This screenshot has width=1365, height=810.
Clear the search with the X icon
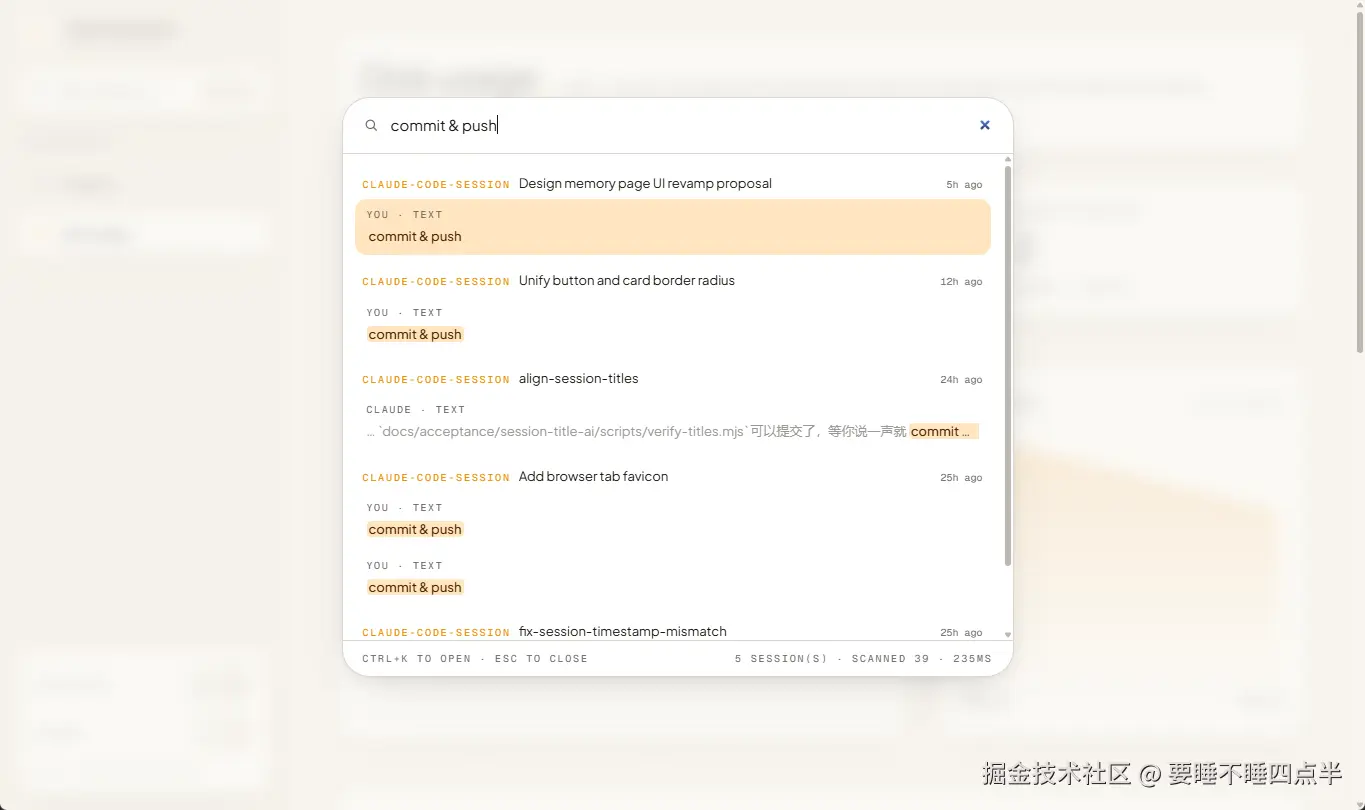click(x=985, y=125)
